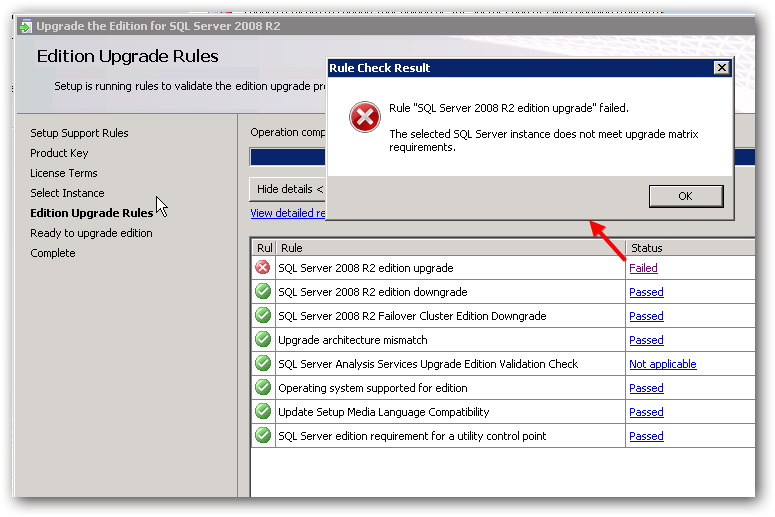Click green check icon for Update Setup Media Language
Image resolution: width=775 pixels, height=517 pixels.
coord(262,411)
